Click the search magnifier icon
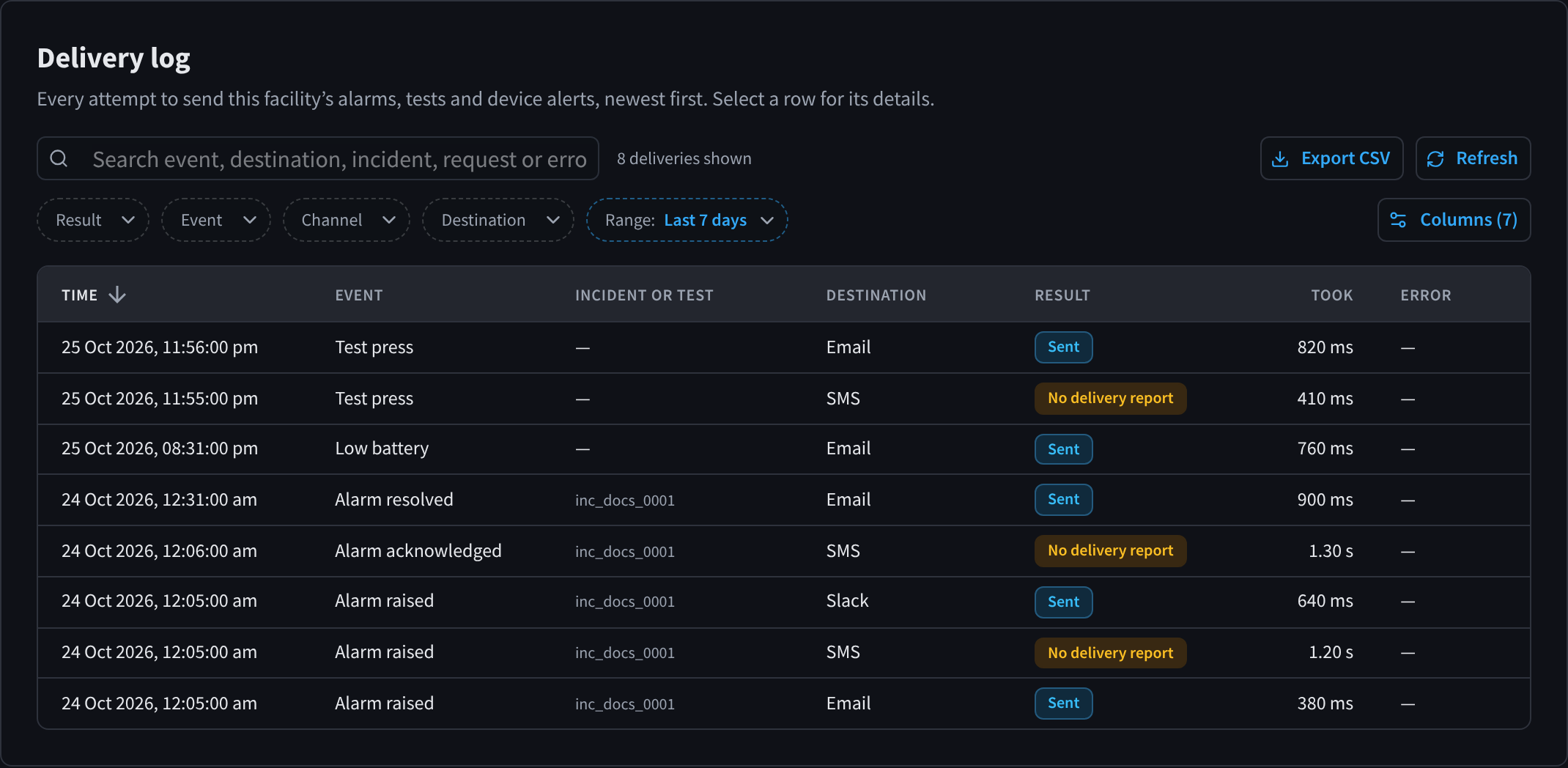The width and height of the screenshot is (1568, 768). coord(59,158)
